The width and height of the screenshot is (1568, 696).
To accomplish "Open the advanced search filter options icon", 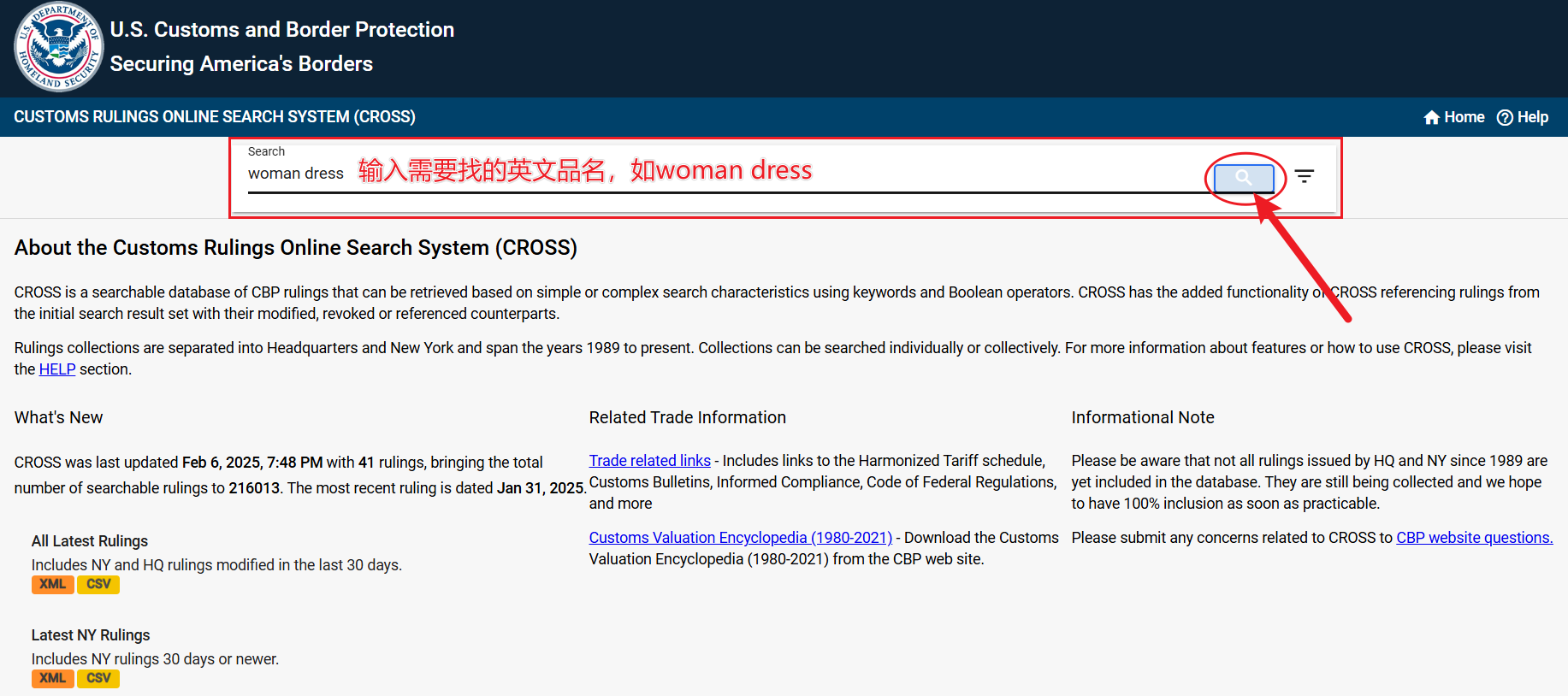I will click(x=1304, y=176).
